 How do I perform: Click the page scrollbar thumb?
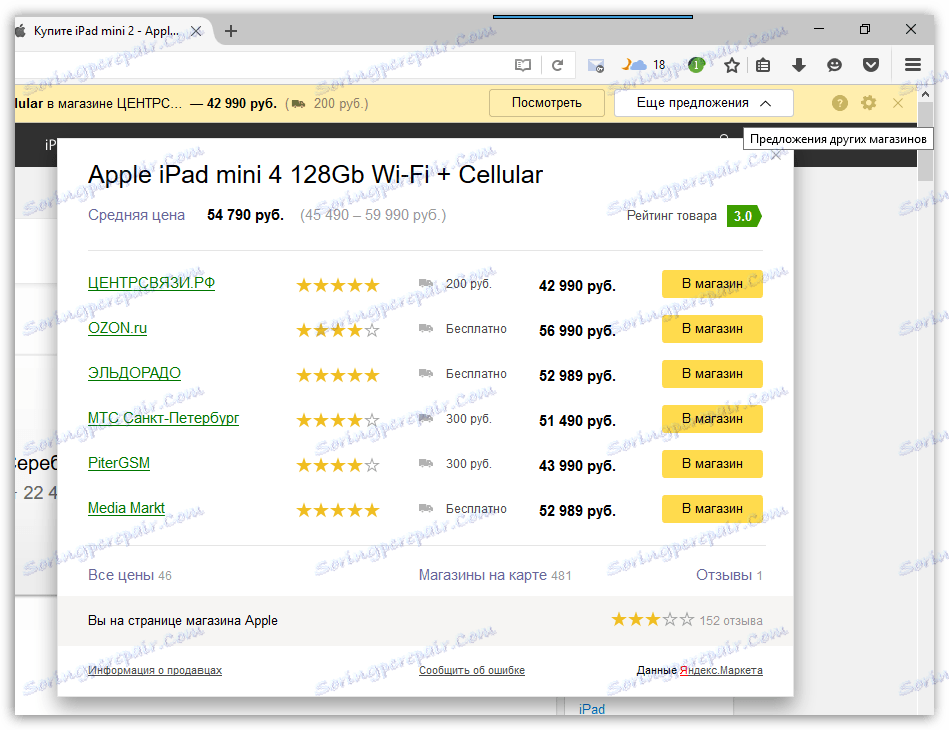[x=925, y=141]
